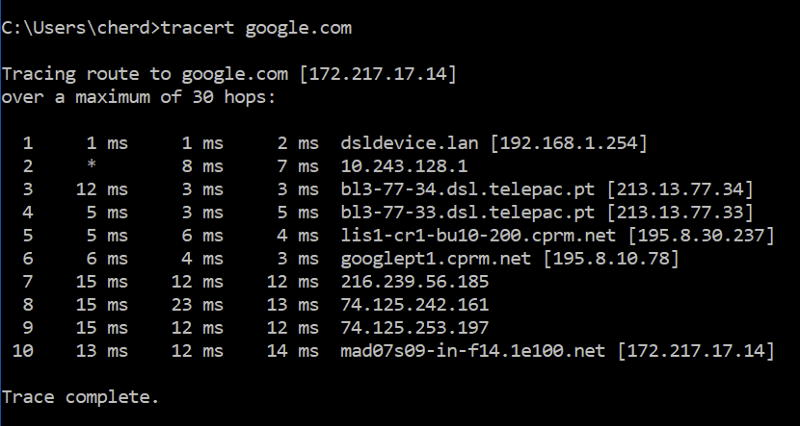Click the 74.125.242.161 address
Image resolution: width=800 pixels, height=426 pixels.
415,305
